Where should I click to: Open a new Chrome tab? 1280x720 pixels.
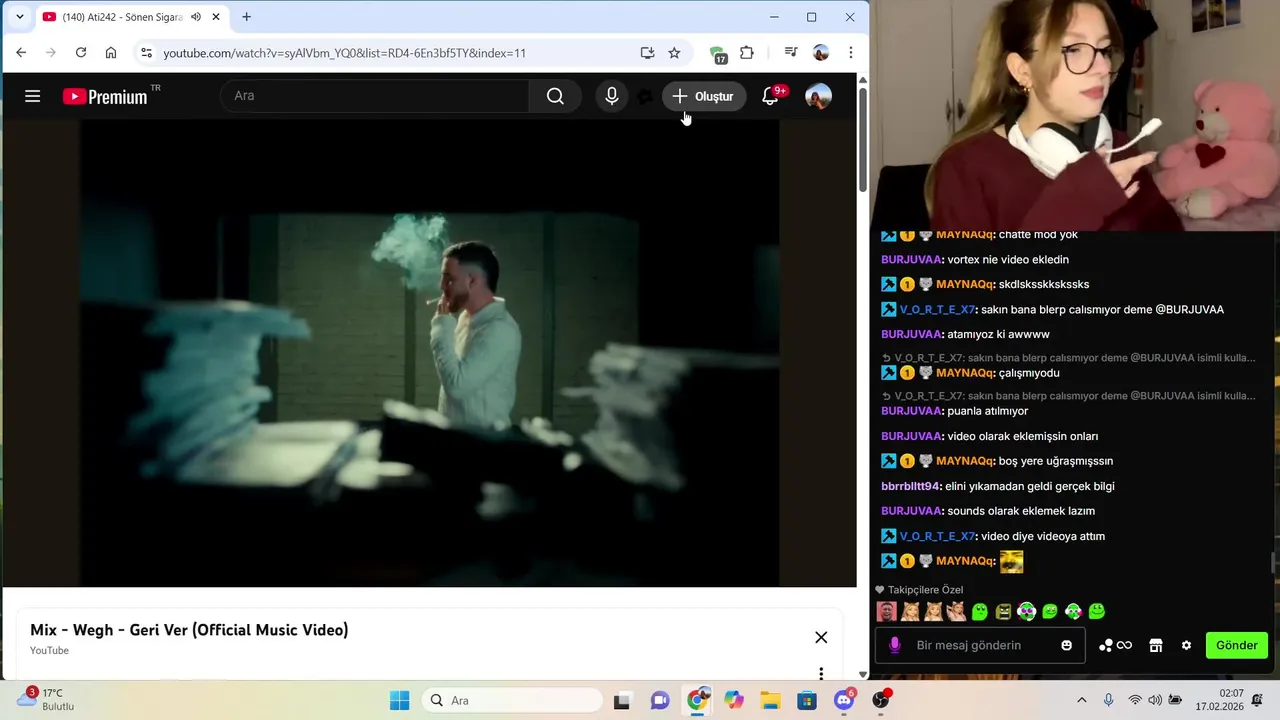tap(246, 17)
